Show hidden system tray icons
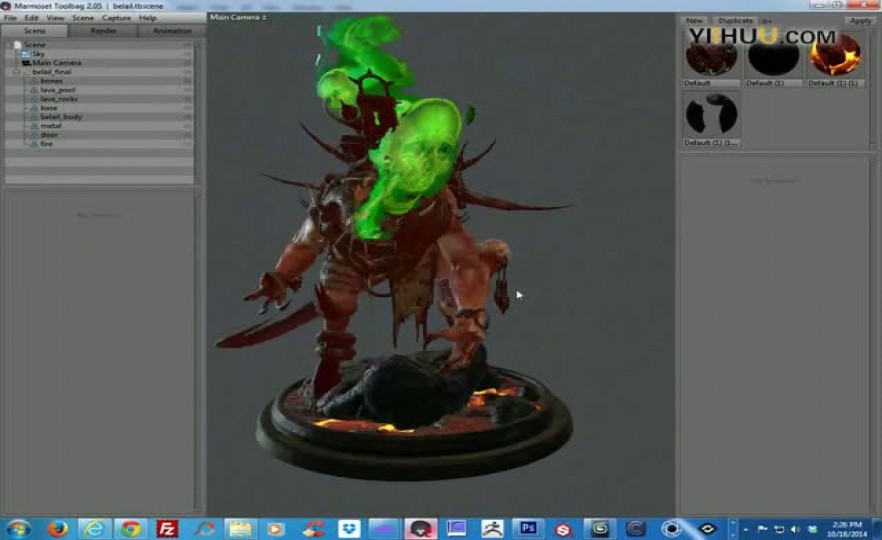This screenshot has width=882, height=540. tap(746, 529)
